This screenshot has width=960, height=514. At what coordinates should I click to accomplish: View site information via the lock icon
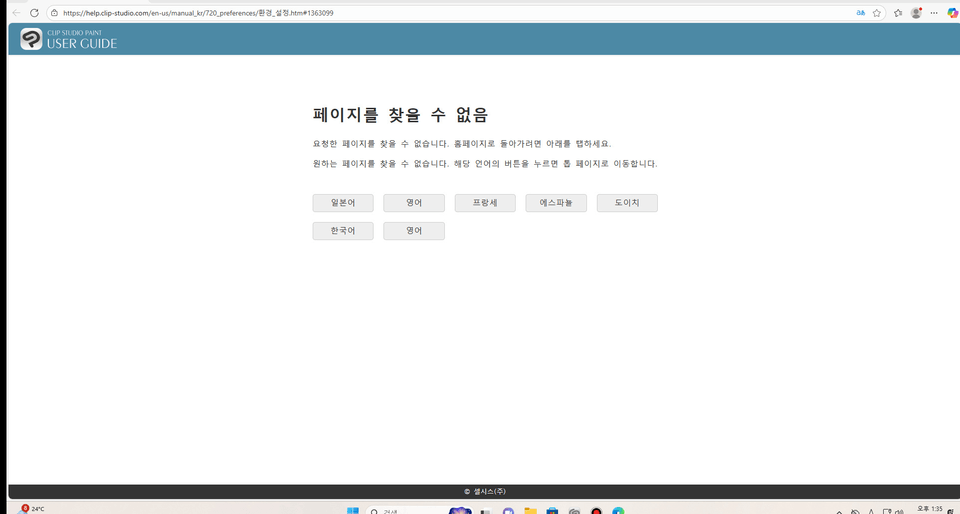click(x=54, y=13)
